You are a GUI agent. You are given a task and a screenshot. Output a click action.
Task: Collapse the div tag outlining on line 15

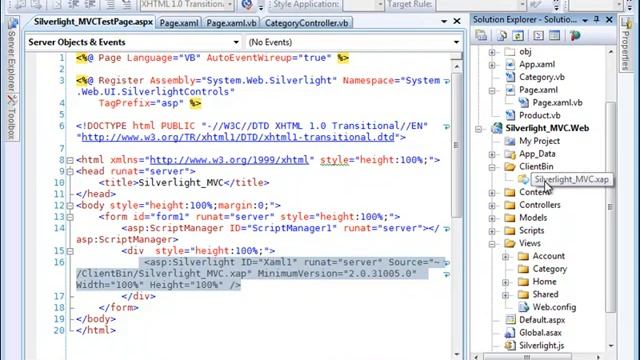[70, 251]
